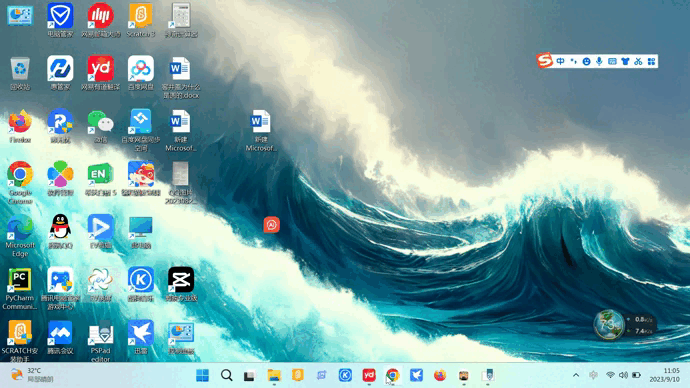Open the Windows Start menu

(202, 375)
